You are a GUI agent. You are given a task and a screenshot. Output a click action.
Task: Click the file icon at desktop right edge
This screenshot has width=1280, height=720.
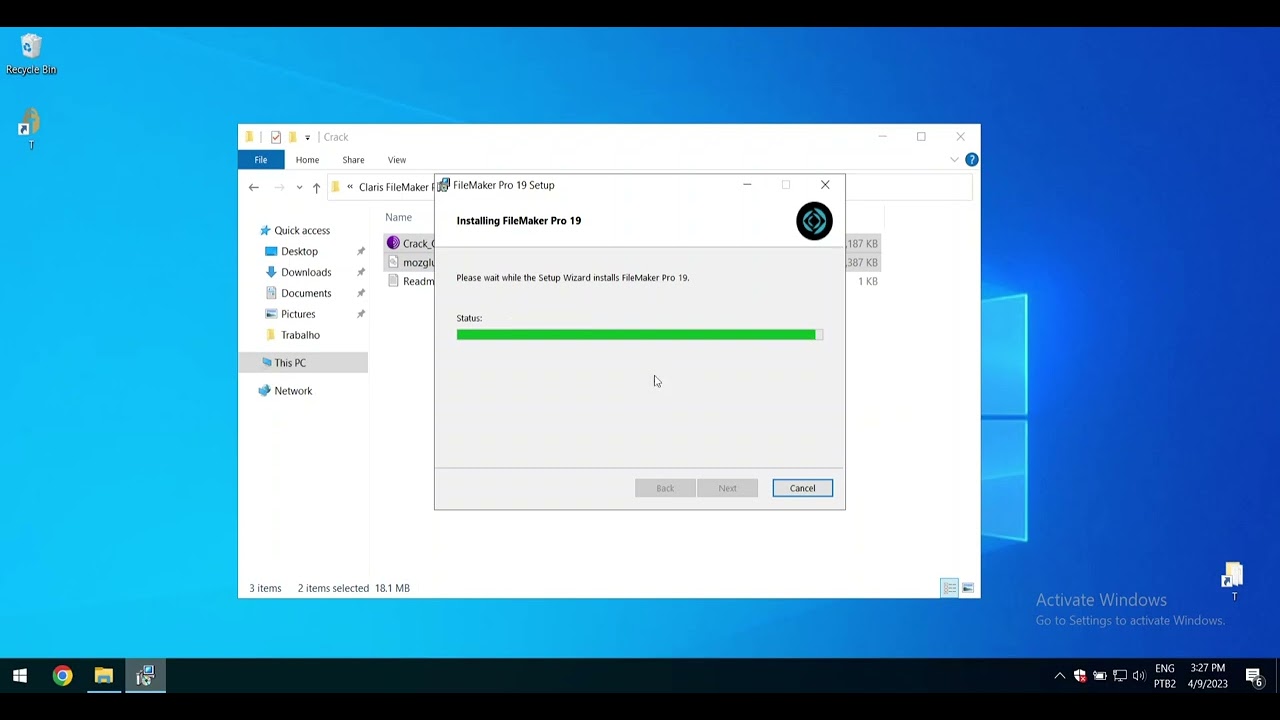coord(1233,580)
